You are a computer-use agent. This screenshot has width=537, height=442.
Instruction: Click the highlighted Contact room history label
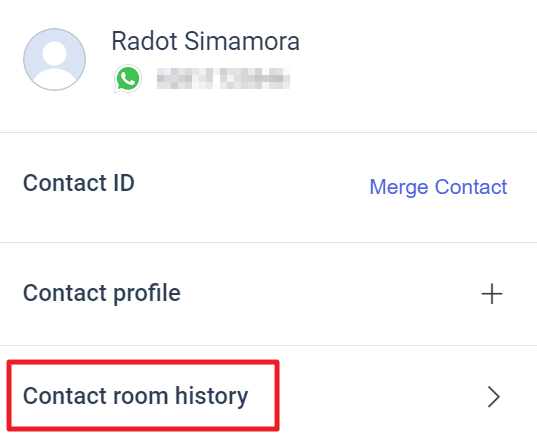[x=136, y=396]
